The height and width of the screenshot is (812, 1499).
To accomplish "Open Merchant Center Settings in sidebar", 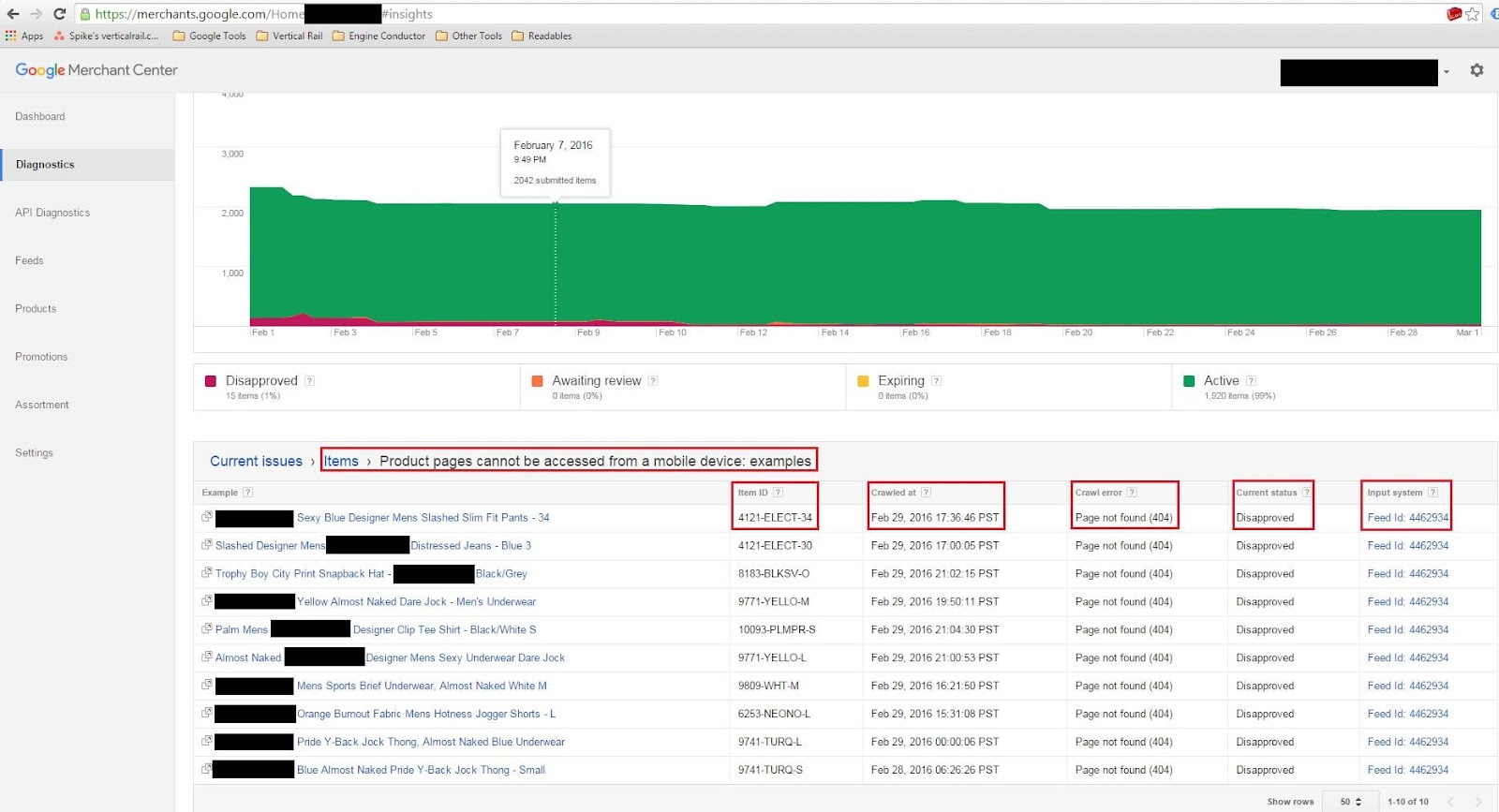I will (34, 453).
